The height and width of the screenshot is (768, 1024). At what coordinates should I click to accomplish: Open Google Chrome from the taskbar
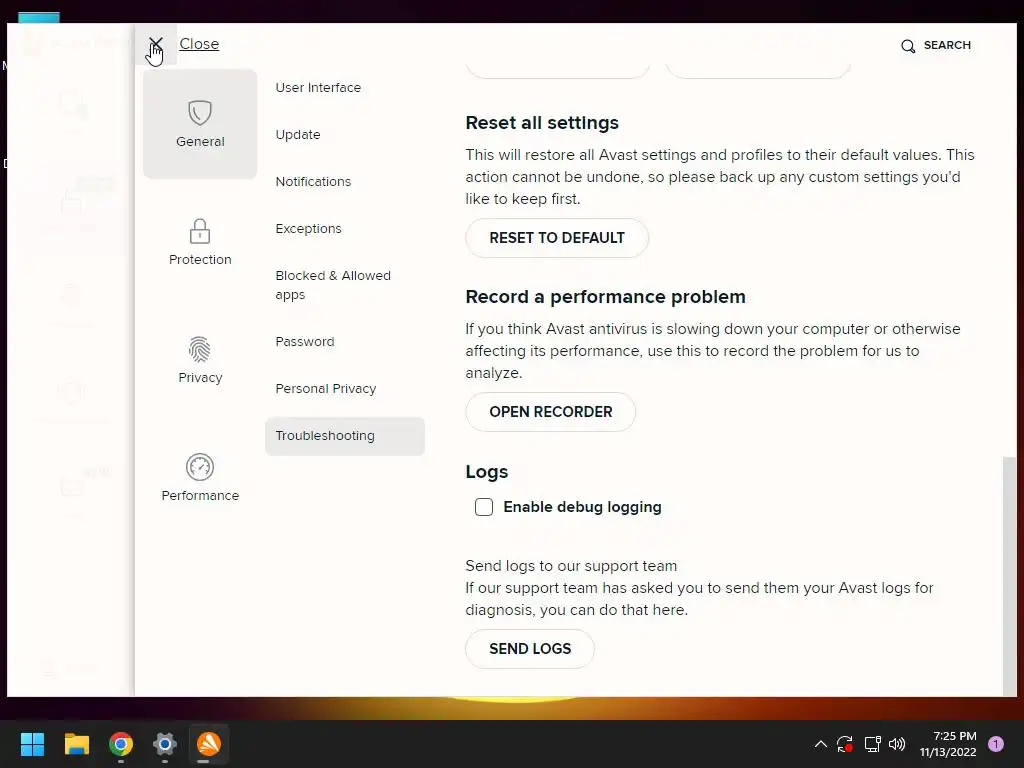click(x=121, y=744)
